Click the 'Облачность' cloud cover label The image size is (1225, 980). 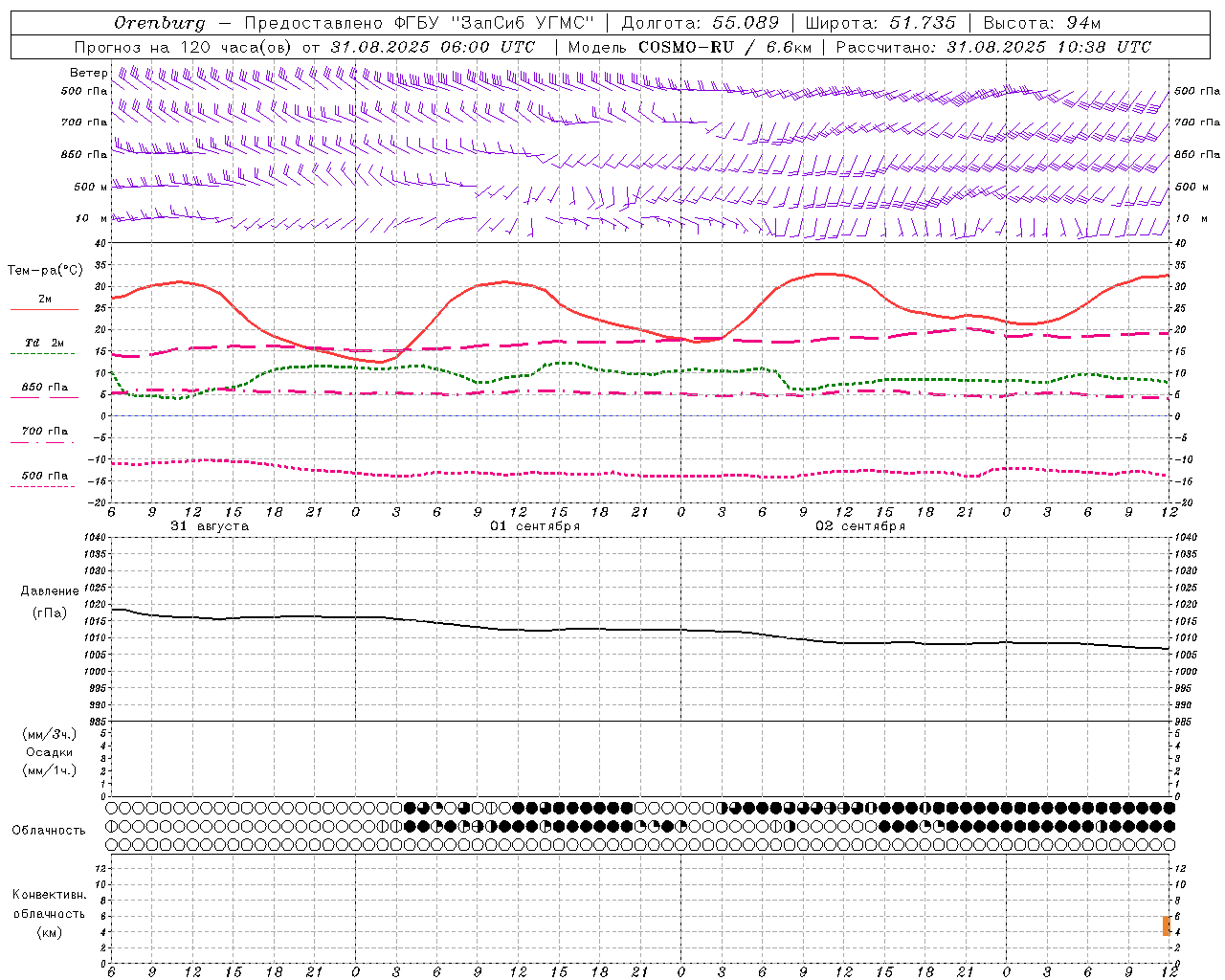click(x=49, y=831)
